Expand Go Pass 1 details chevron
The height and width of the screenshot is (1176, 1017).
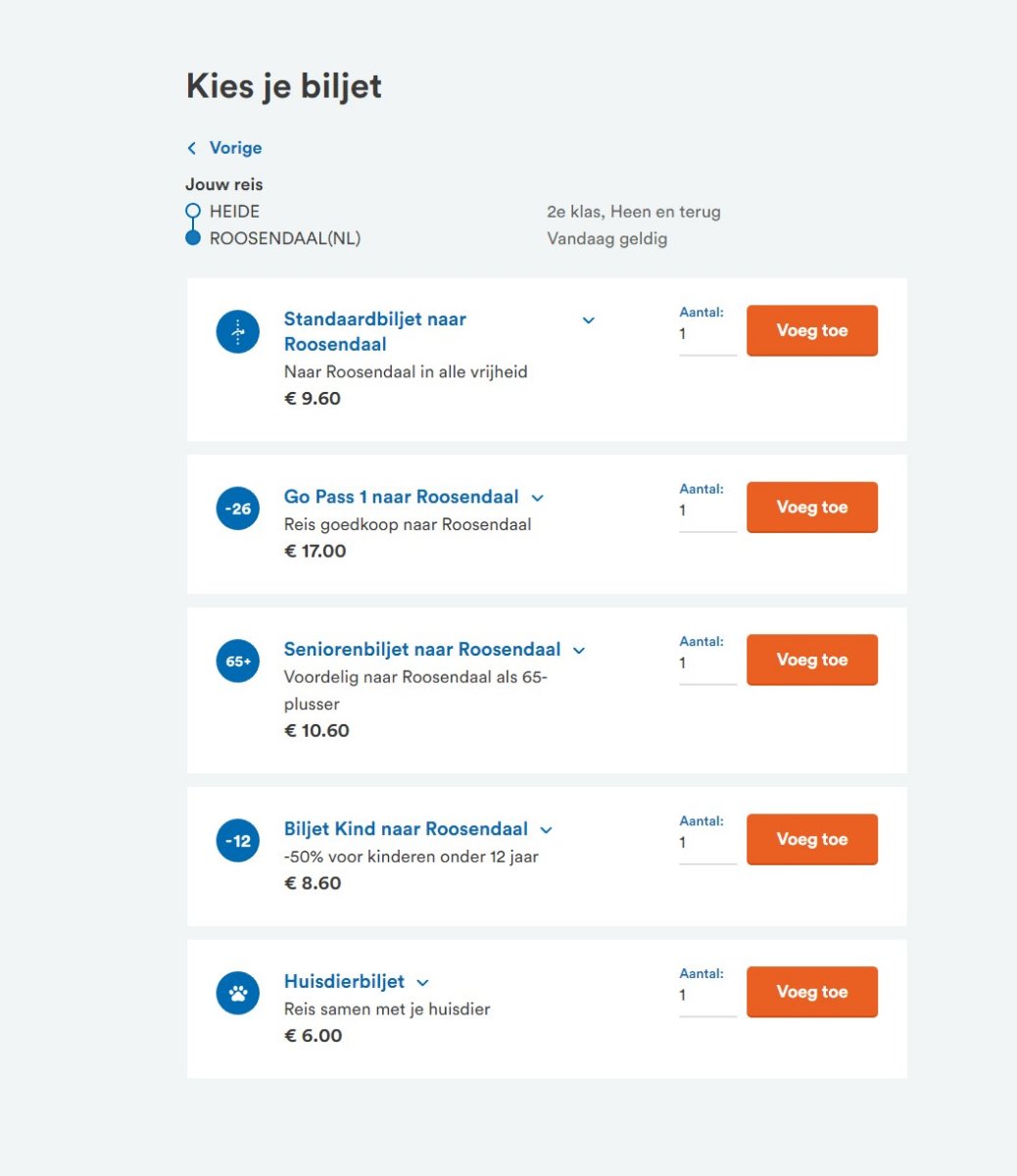pyautogui.click(x=537, y=498)
